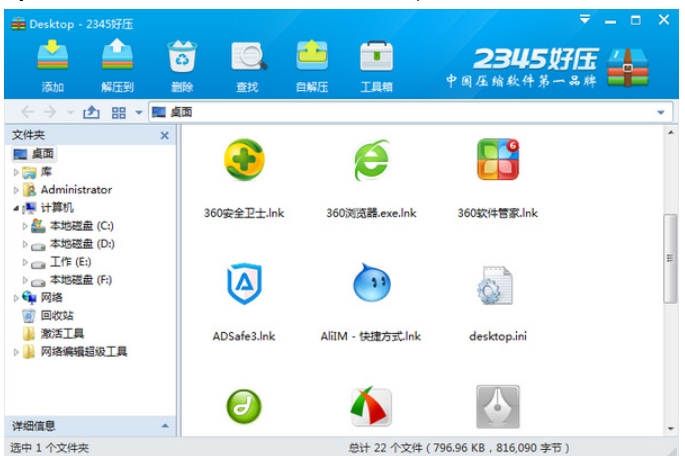Click the desktop.ini file name
This screenshot has width=685, height=456.
tap(498, 336)
